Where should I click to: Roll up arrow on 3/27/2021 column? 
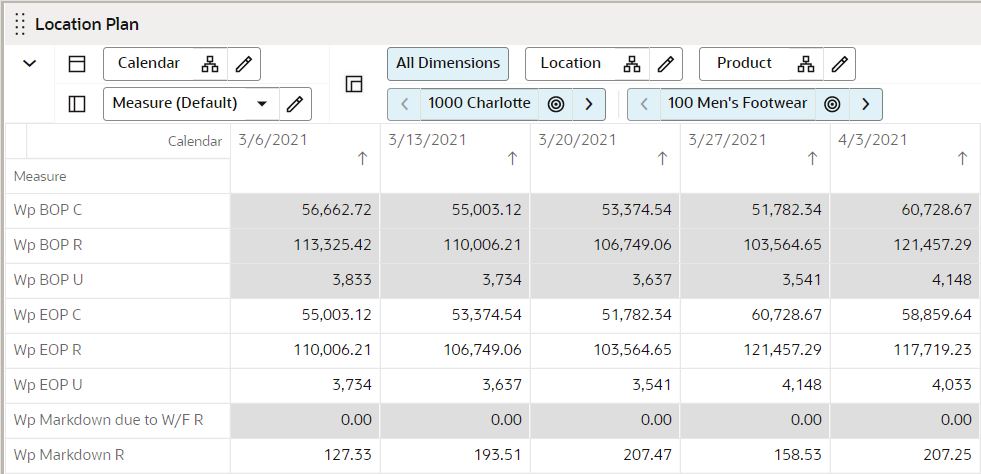click(813, 159)
